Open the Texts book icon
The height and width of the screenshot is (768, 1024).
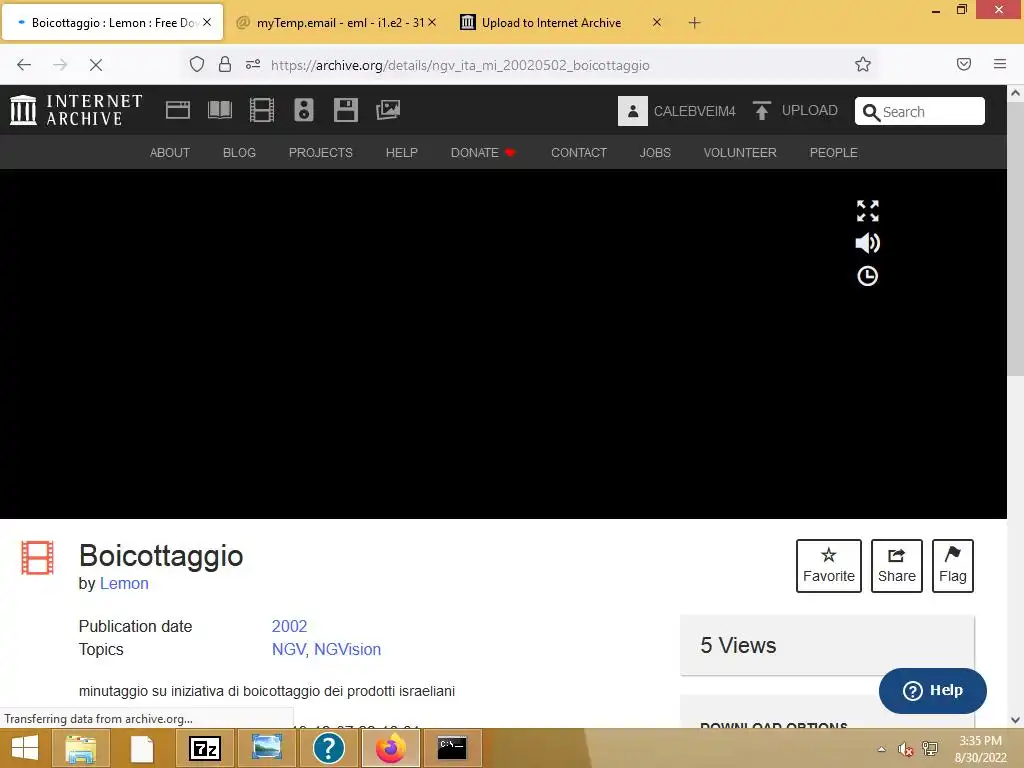point(219,110)
